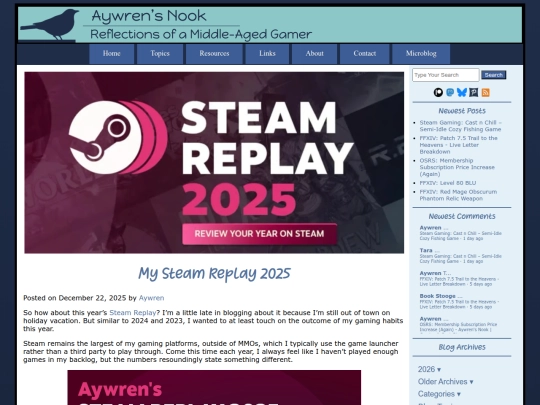Expand the 2026 archive
Viewport: 540px width, 405px height.
(429, 369)
